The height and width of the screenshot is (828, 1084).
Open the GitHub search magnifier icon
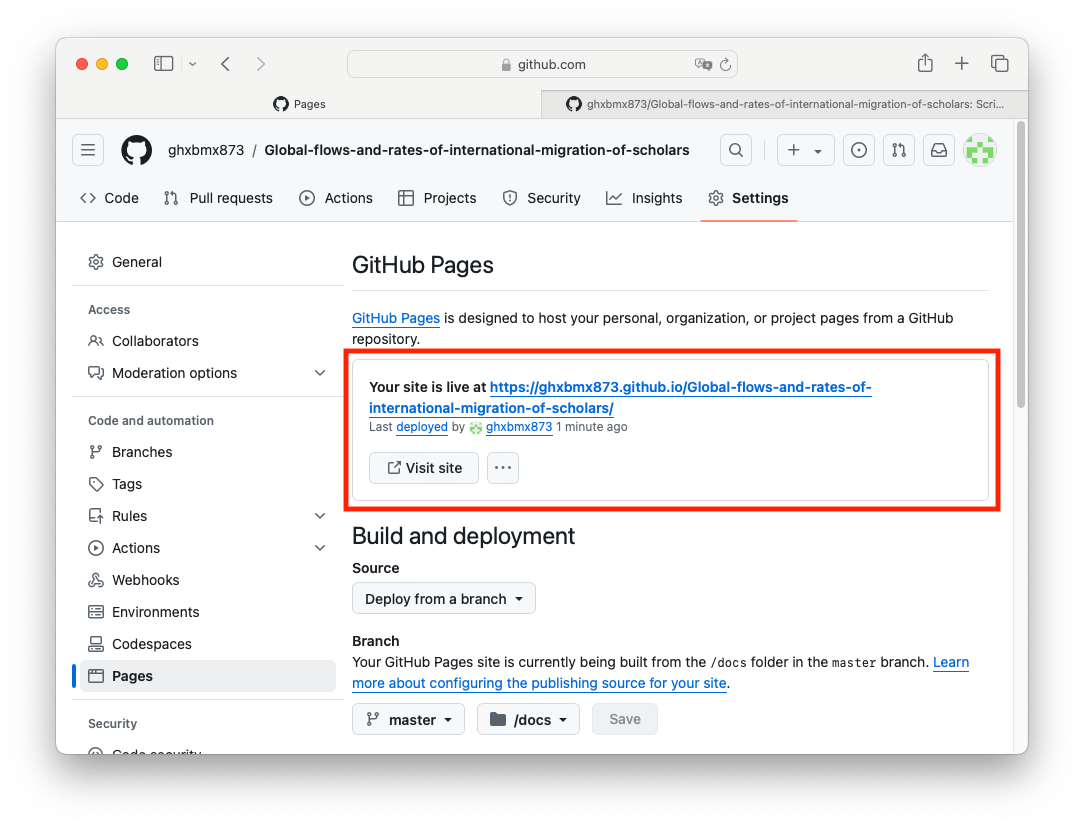pyautogui.click(x=736, y=150)
